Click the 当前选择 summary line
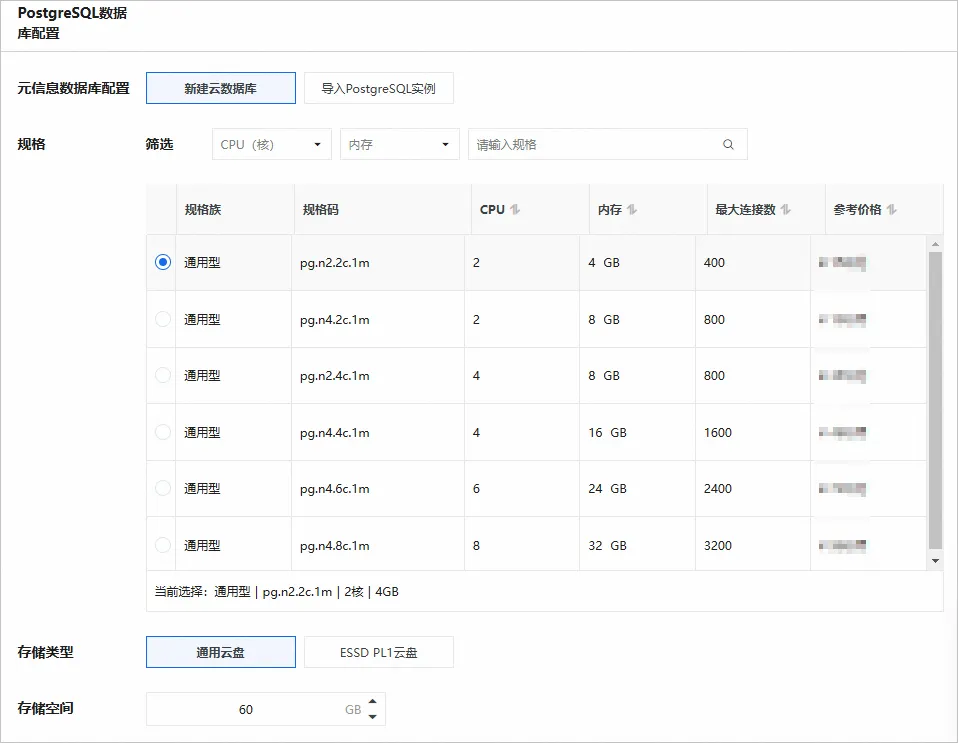Image resolution: width=958 pixels, height=743 pixels. tap(277, 591)
